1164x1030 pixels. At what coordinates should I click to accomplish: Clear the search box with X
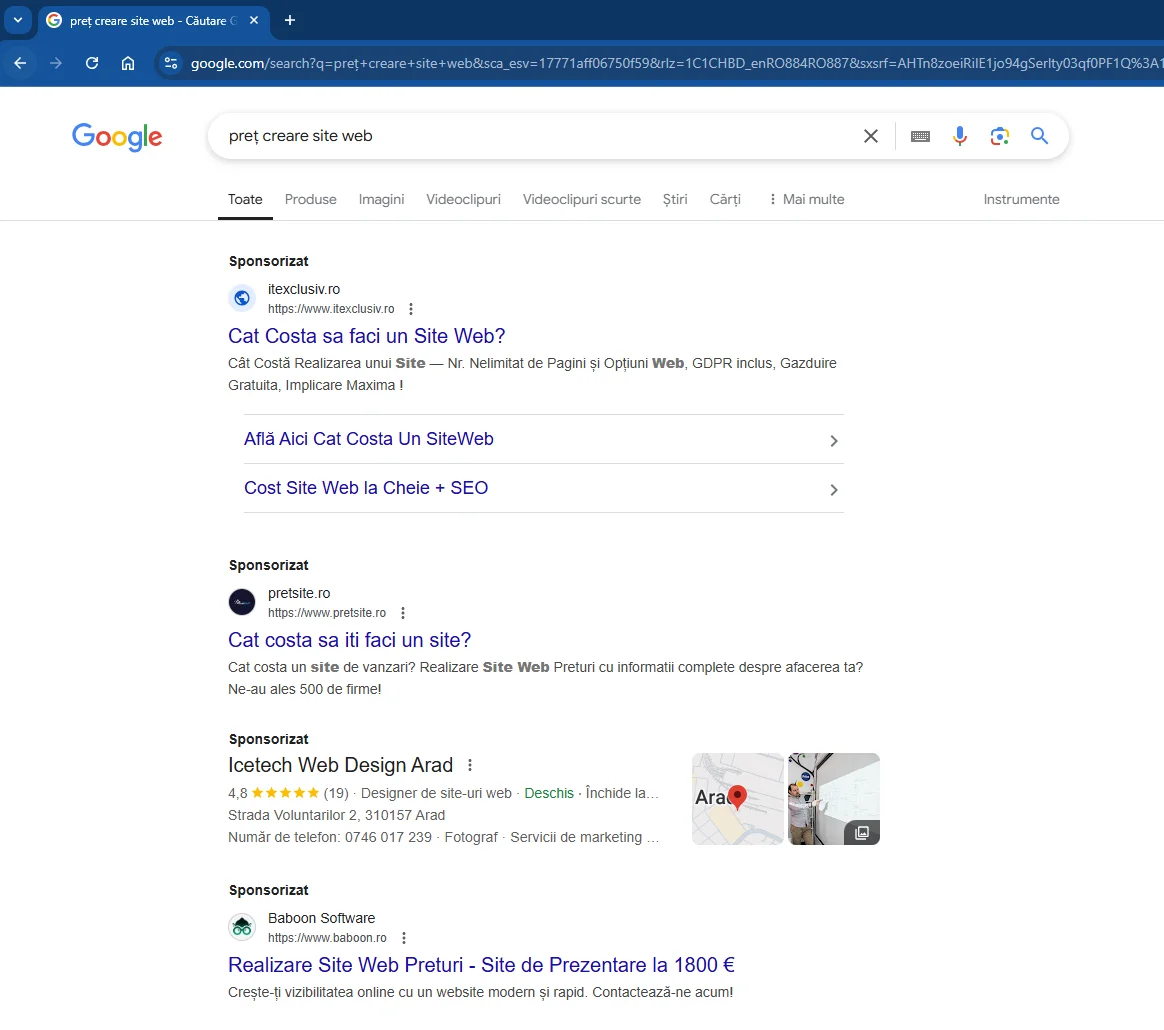pos(871,136)
